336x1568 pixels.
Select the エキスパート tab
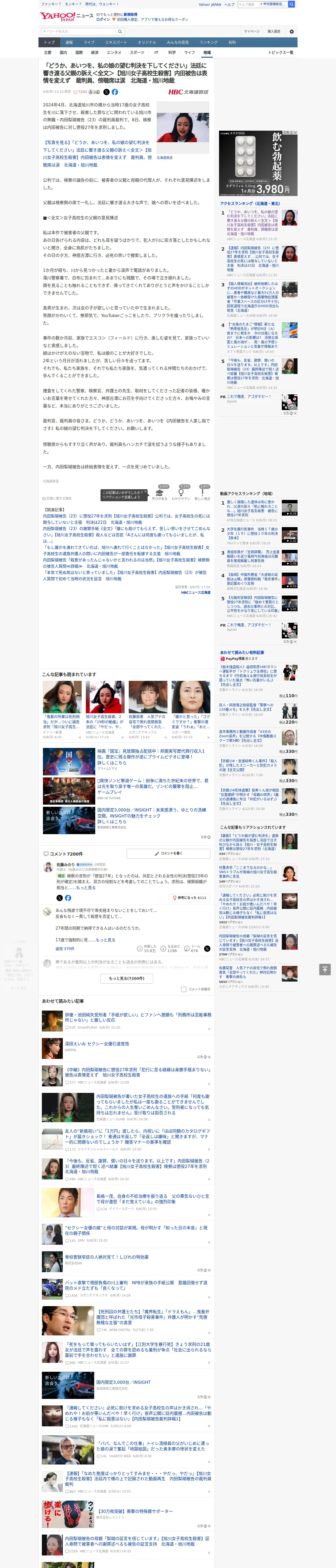(x=116, y=43)
